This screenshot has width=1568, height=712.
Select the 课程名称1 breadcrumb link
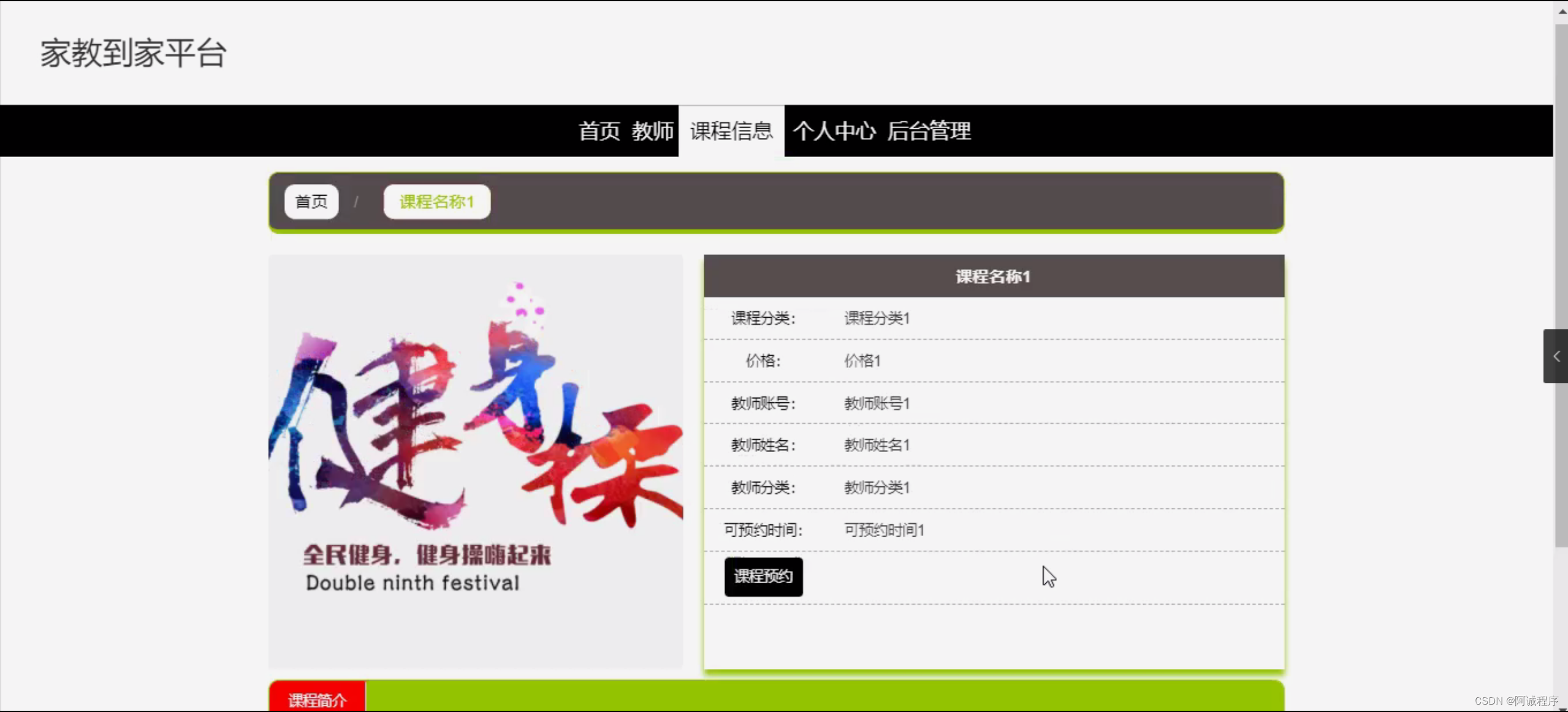tap(436, 201)
